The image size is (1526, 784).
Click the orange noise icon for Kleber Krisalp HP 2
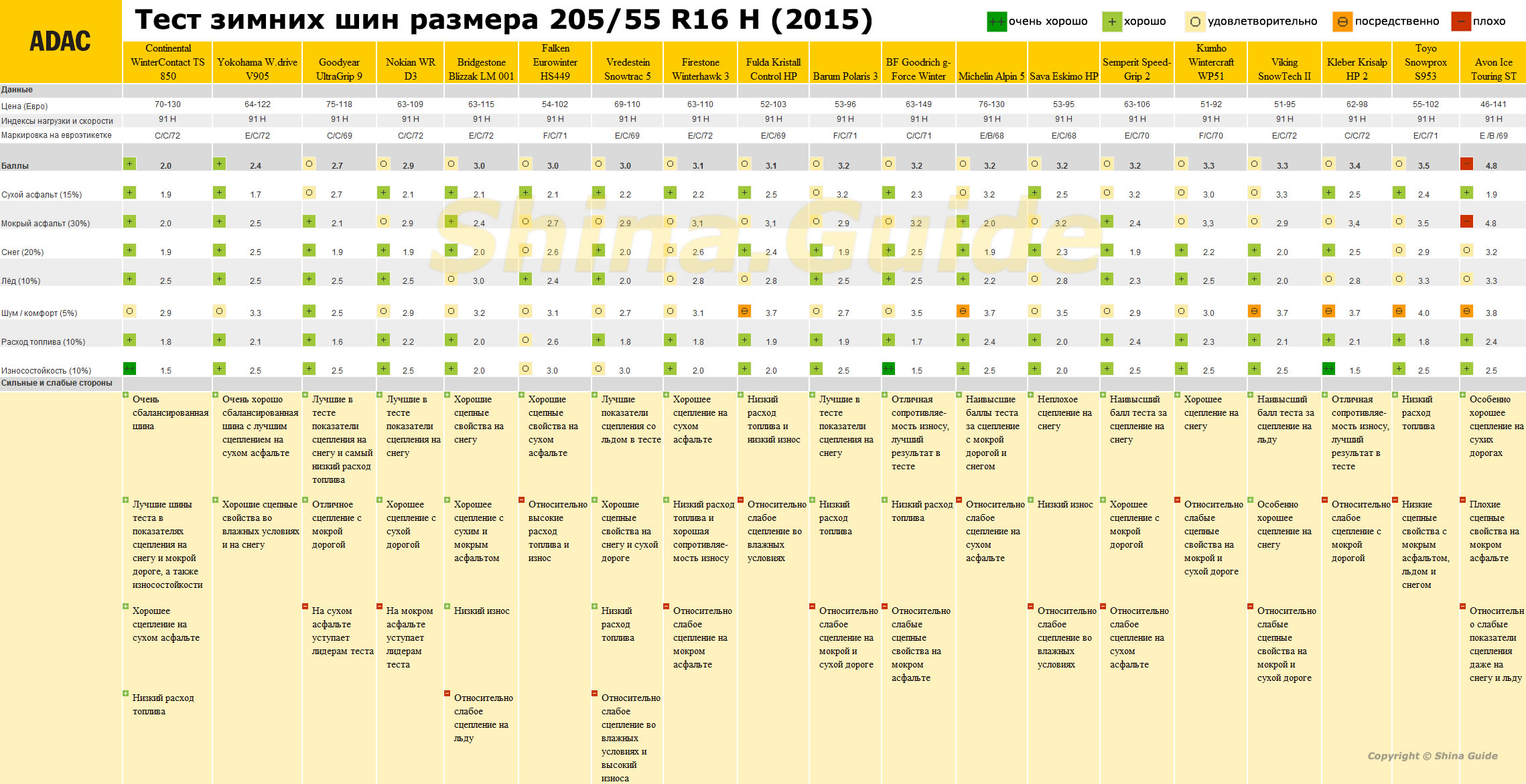click(x=1328, y=311)
